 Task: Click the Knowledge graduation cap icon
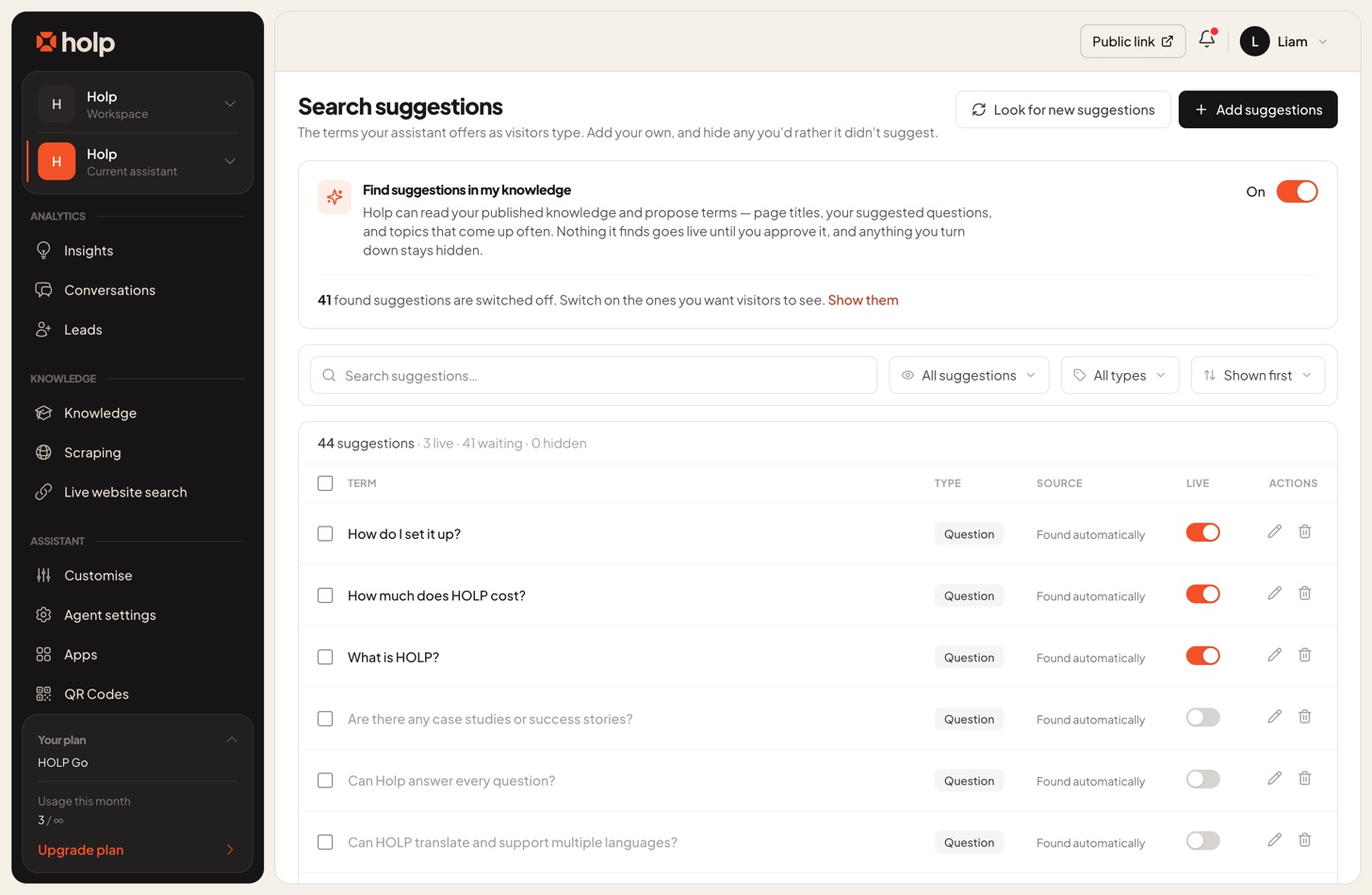point(43,413)
